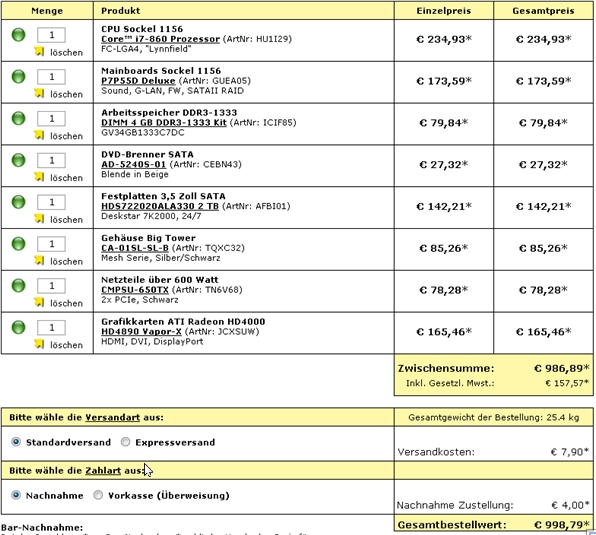Click yellow delete icon in Grafikkarten row
Screen dimensions: 596x535
(39, 344)
